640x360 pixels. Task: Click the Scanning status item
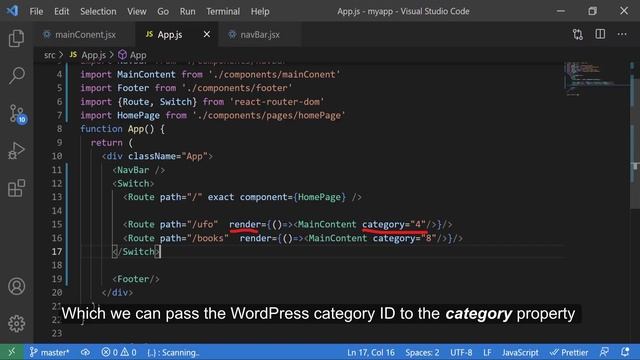(173, 352)
